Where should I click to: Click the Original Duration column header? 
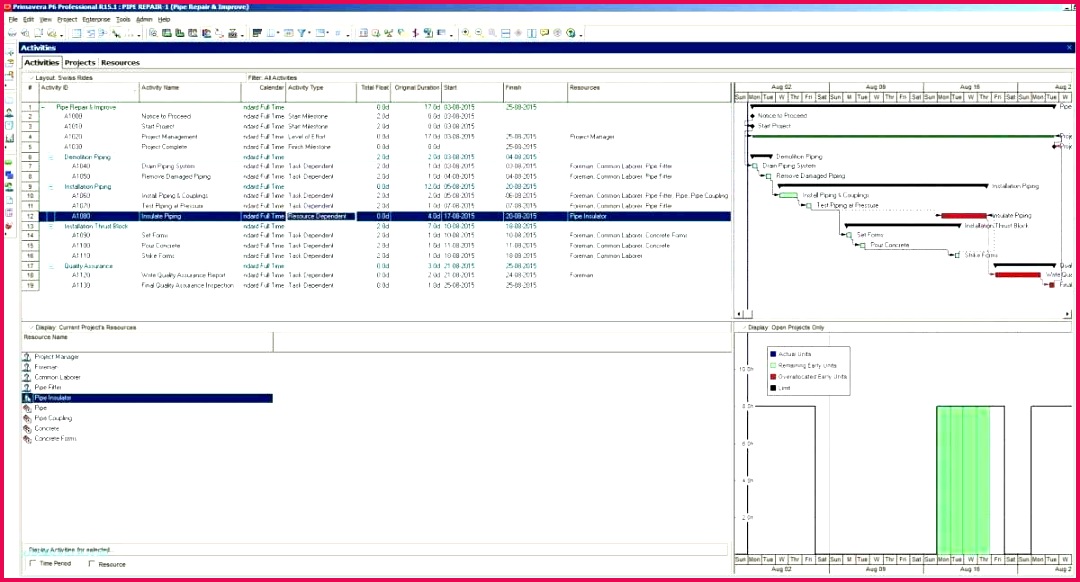click(x=416, y=88)
